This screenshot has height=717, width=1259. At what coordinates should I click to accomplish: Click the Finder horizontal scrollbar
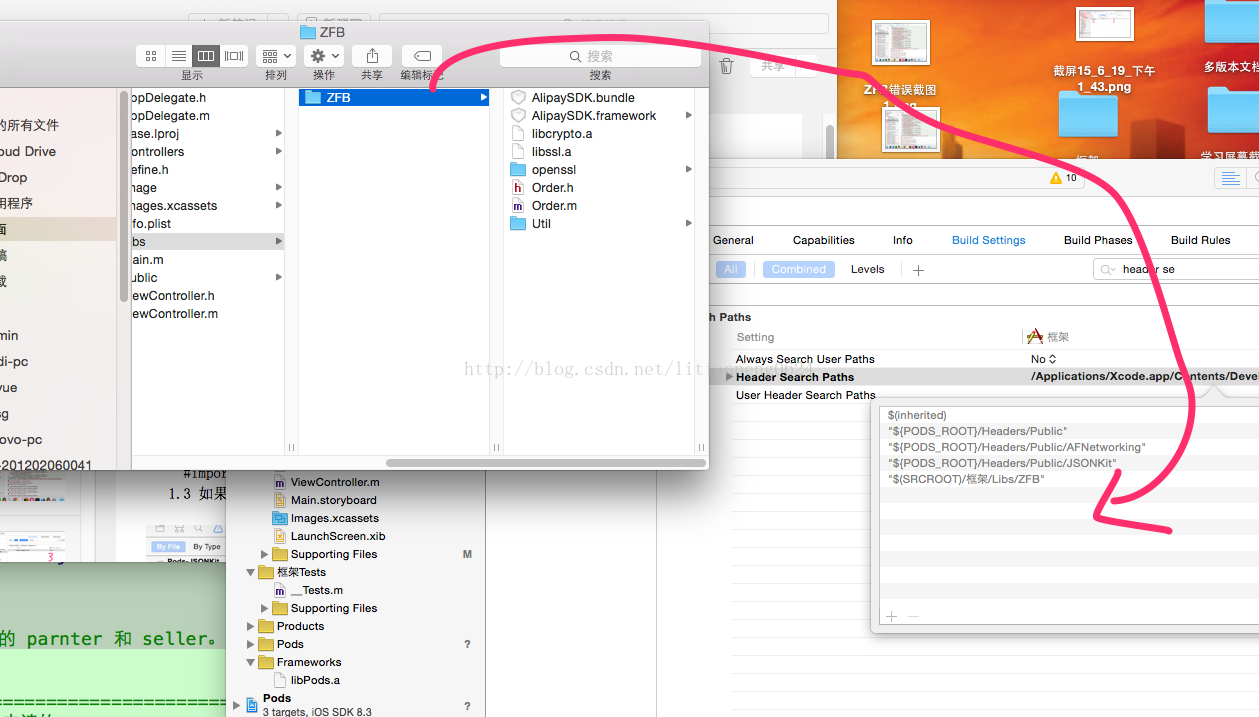pos(544,463)
